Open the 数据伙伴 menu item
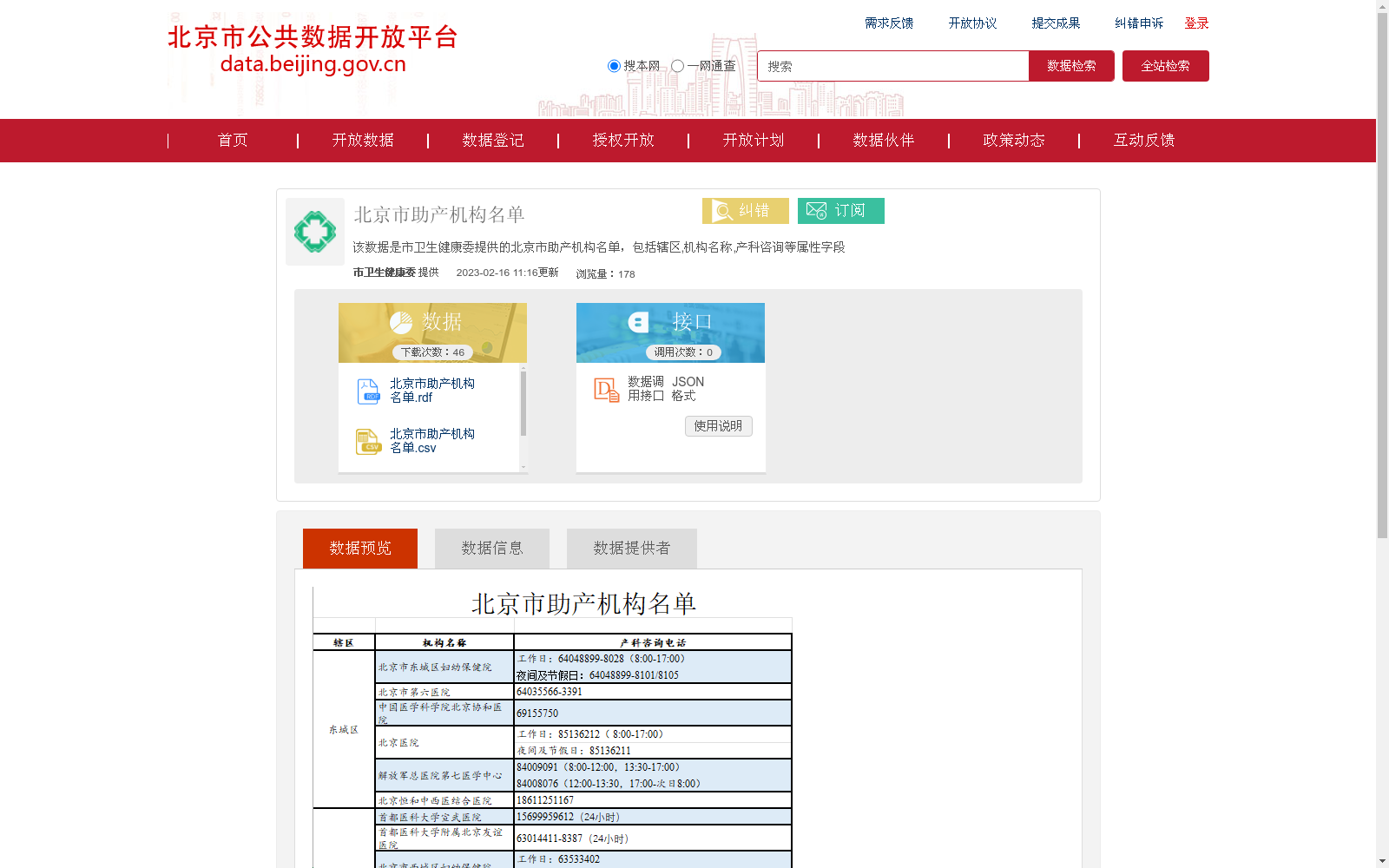1389x868 pixels. [x=884, y=141]
